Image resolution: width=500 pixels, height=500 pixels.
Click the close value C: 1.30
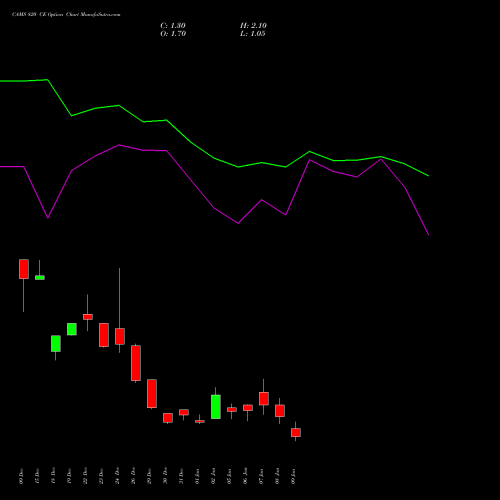[173, 26]
